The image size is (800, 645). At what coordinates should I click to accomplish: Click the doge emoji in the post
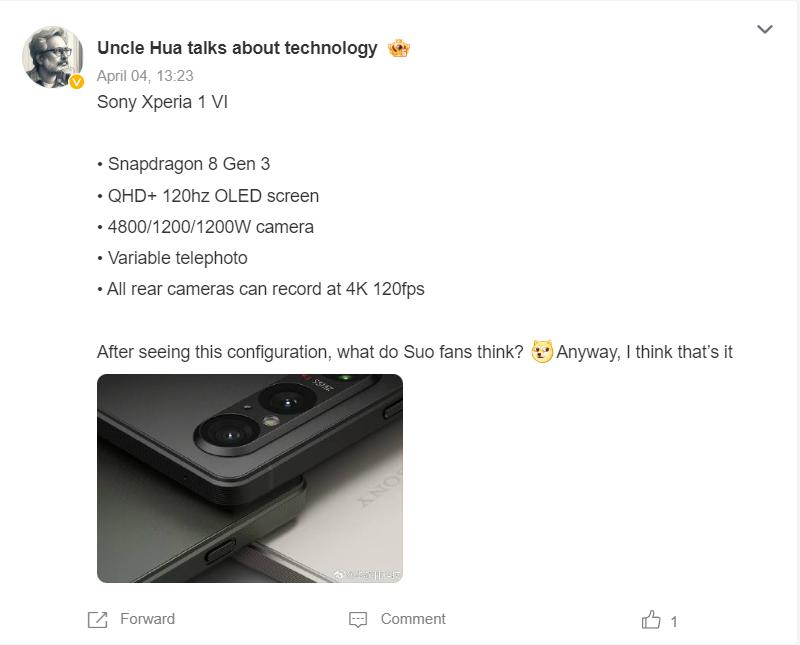pyautogui.click(x=542, y=352)
